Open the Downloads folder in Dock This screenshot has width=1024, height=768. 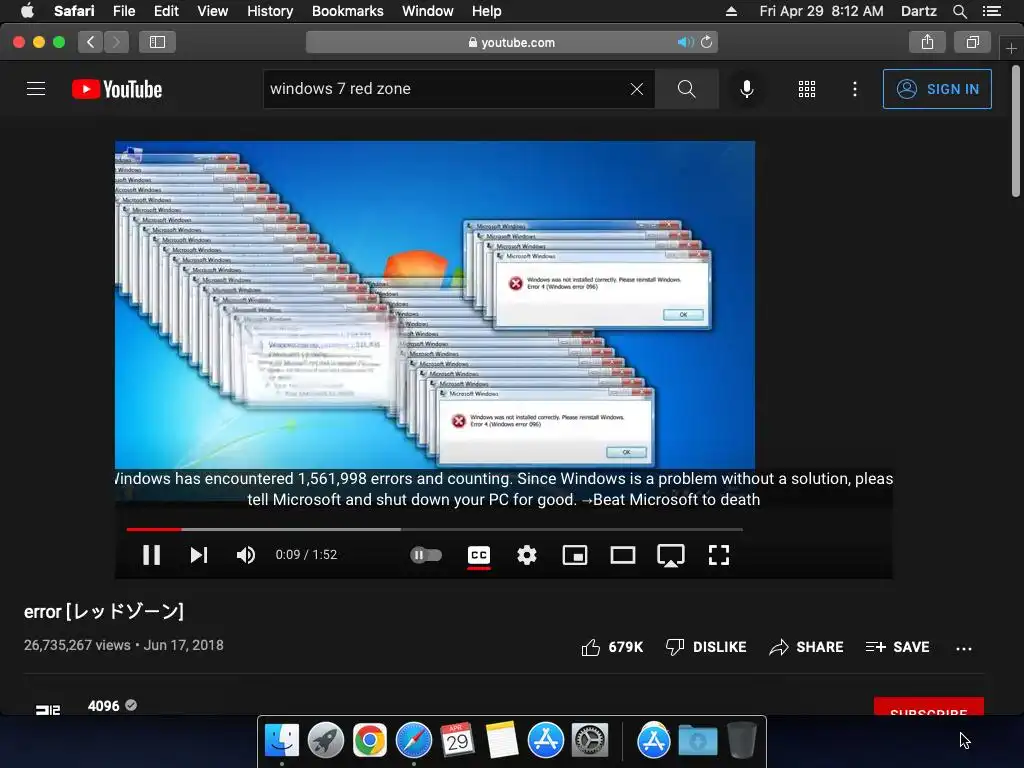(x=697, y=741)
